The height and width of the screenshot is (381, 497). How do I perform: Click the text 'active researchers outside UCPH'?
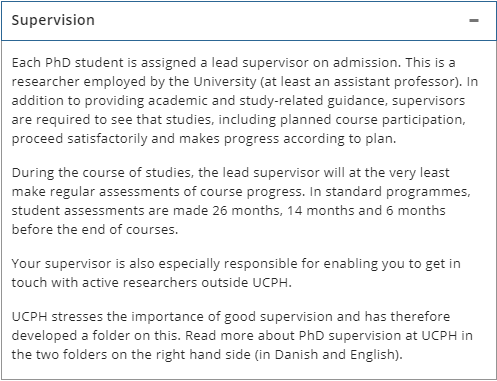(185, 283)
